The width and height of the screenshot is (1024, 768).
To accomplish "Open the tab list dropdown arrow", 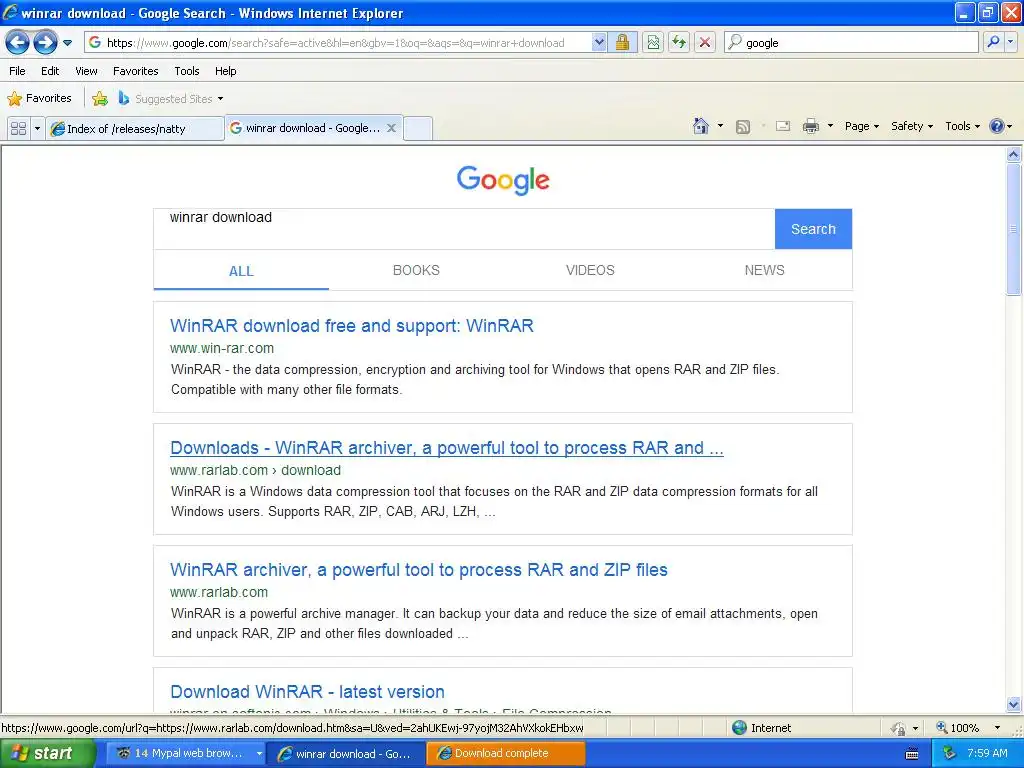I will pyautogui.click(x=37, y=128).
